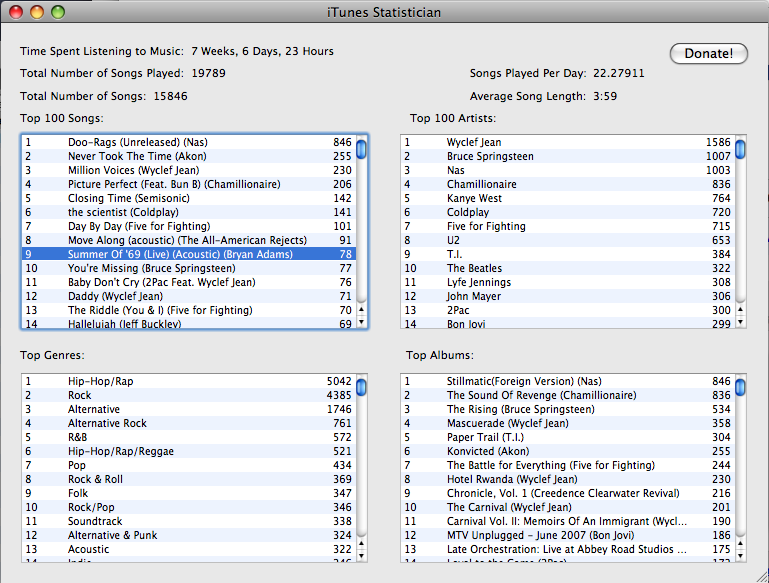Click scrollbar thumb of Top 100 Artists list

tap(741, 149)
